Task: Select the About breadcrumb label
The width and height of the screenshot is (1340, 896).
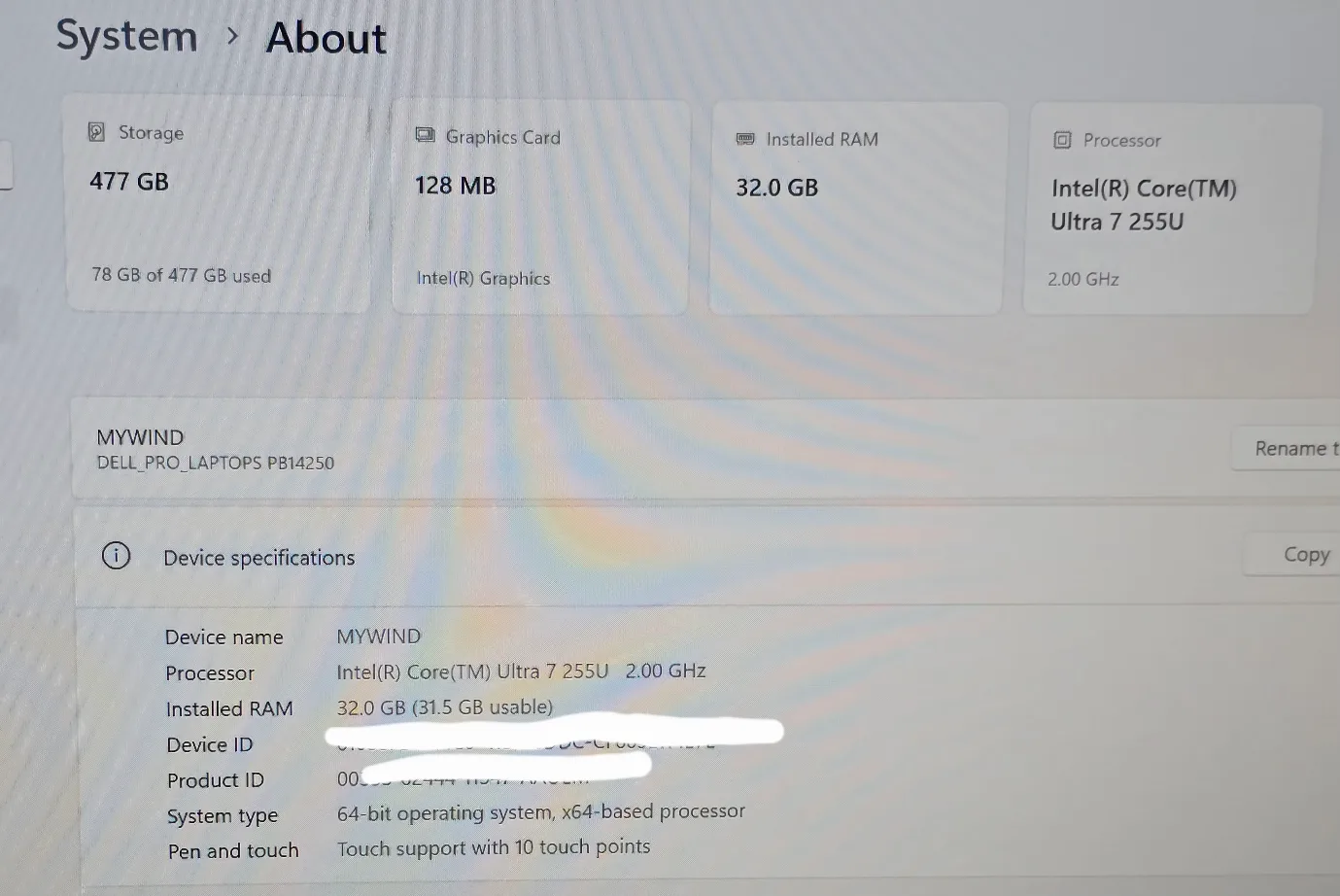Action: [x=326, y=37]
